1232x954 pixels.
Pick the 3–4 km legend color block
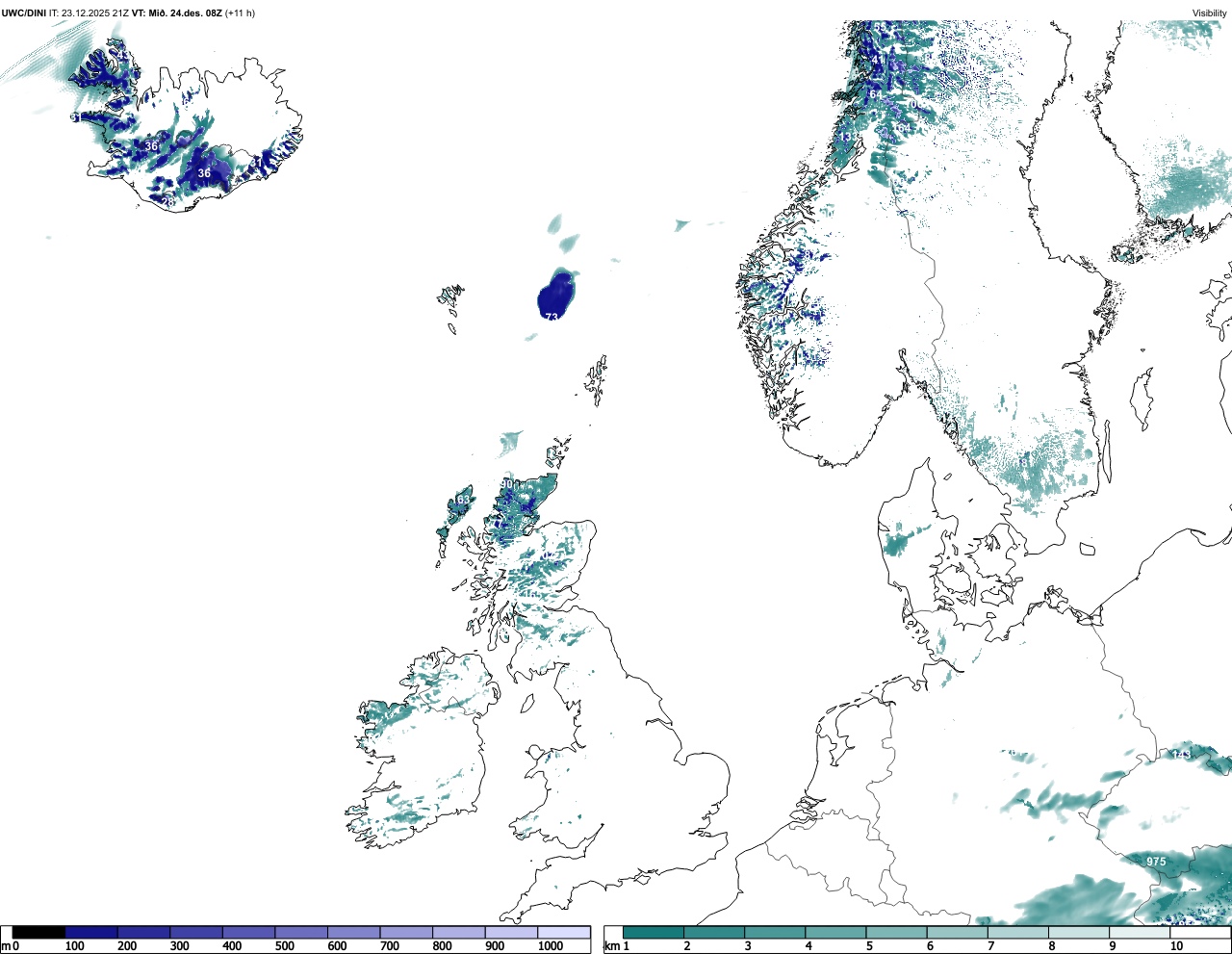point(775,932)
